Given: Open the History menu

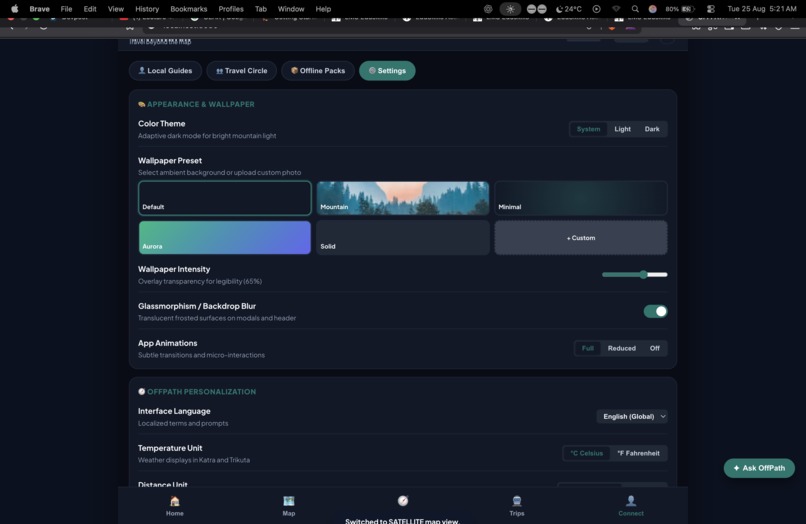Looking at the screenshot, I should point(147,9).
